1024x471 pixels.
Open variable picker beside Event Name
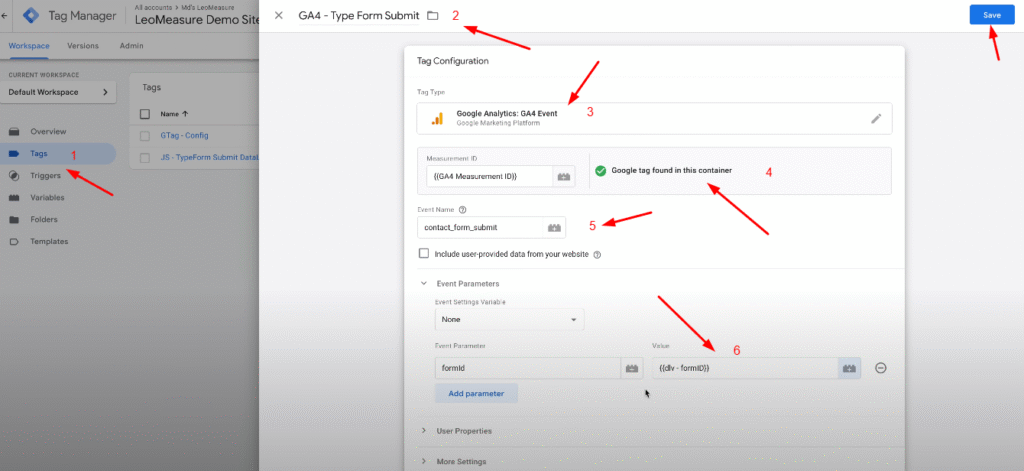click(554, 227)
